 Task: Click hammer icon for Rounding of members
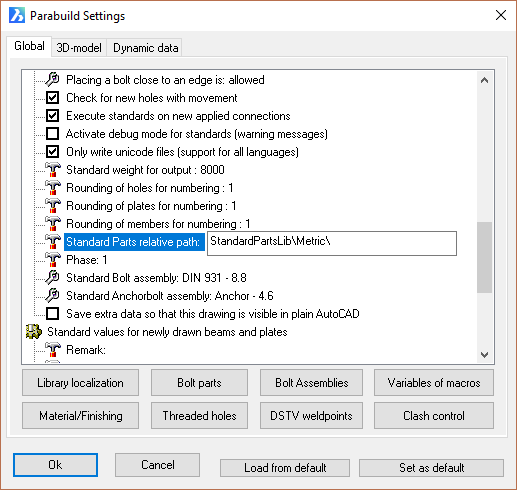[53, 224]
